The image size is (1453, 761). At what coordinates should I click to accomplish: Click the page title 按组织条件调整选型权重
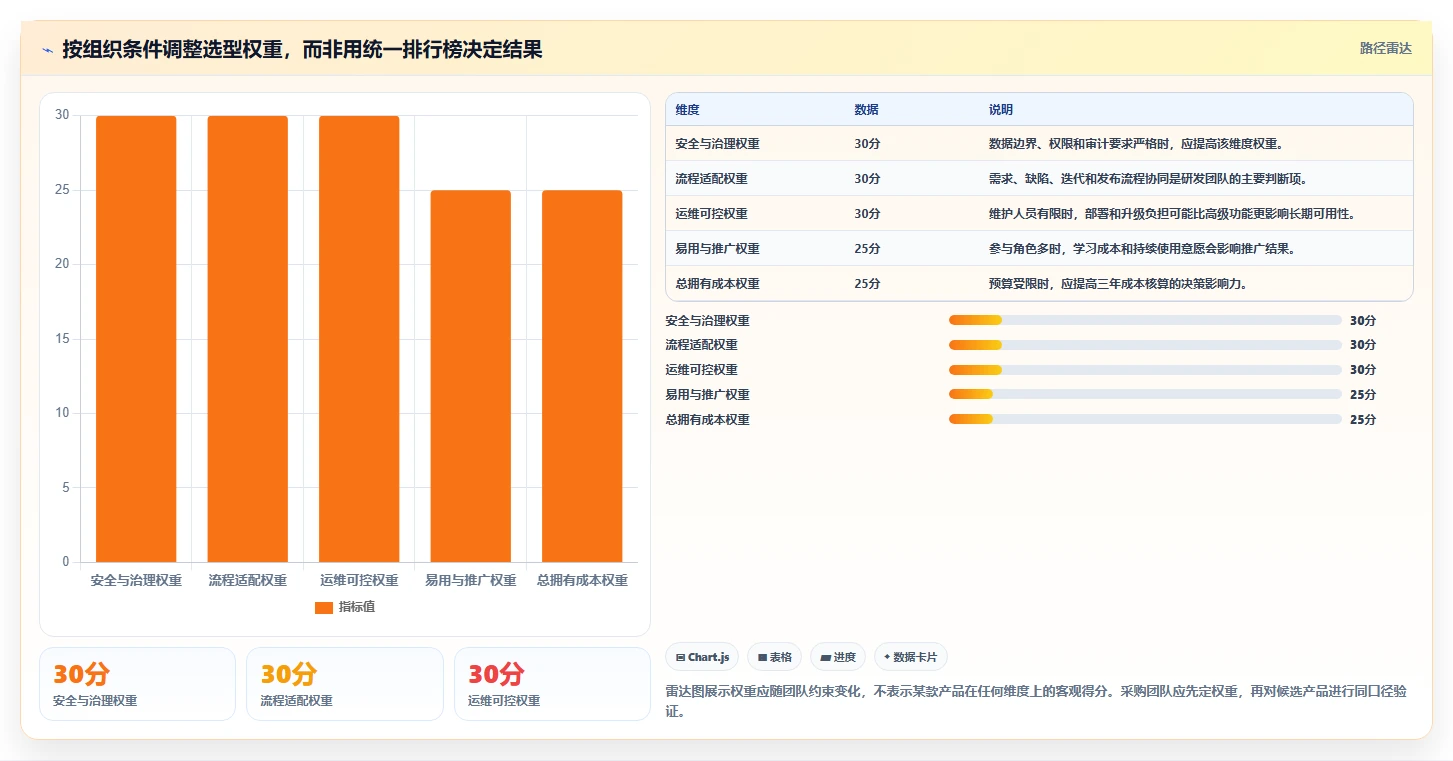pos(302,49)
